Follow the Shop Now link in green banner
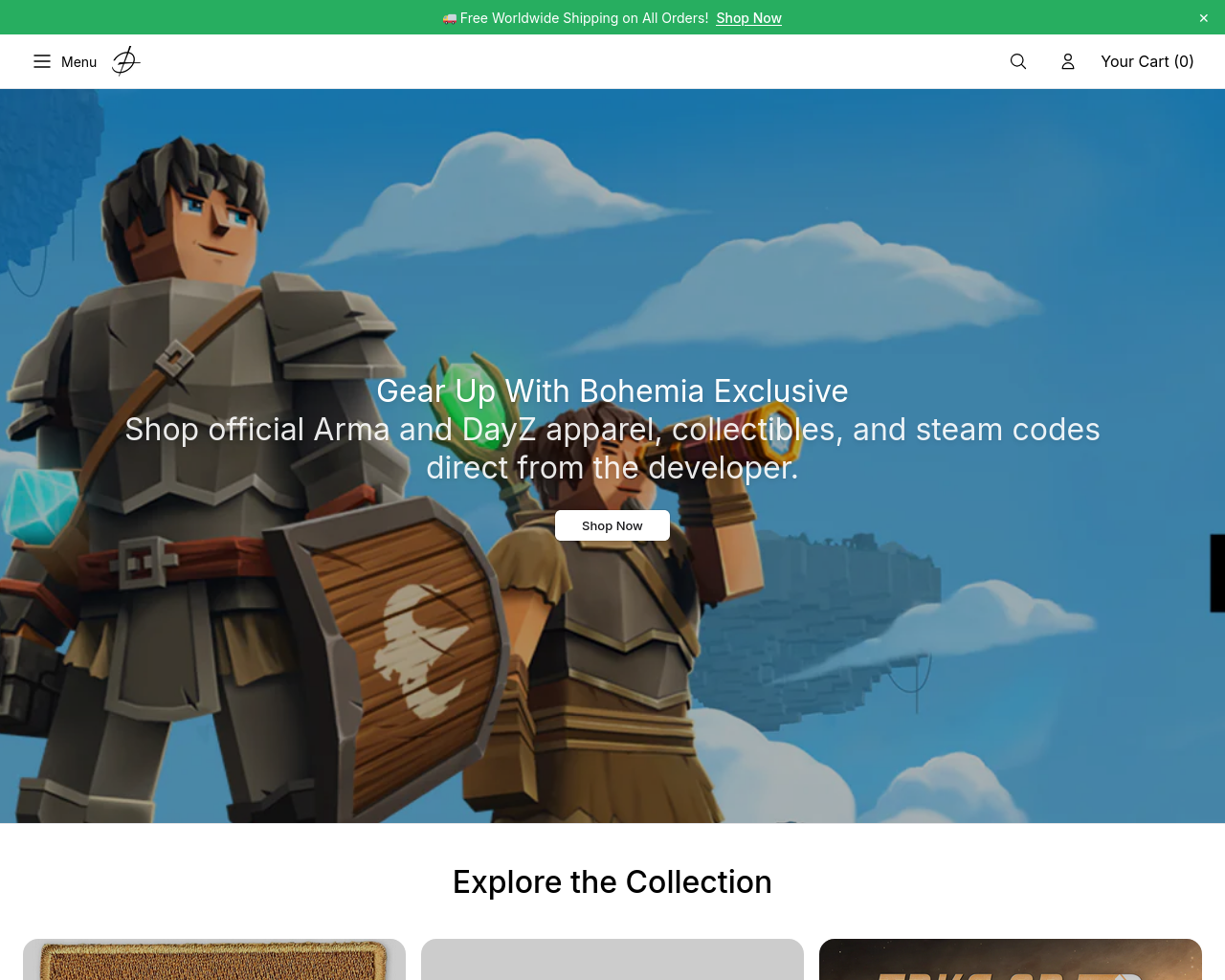Image resolution: width=1225 pixels, height=980 pixels. (748, 18)
